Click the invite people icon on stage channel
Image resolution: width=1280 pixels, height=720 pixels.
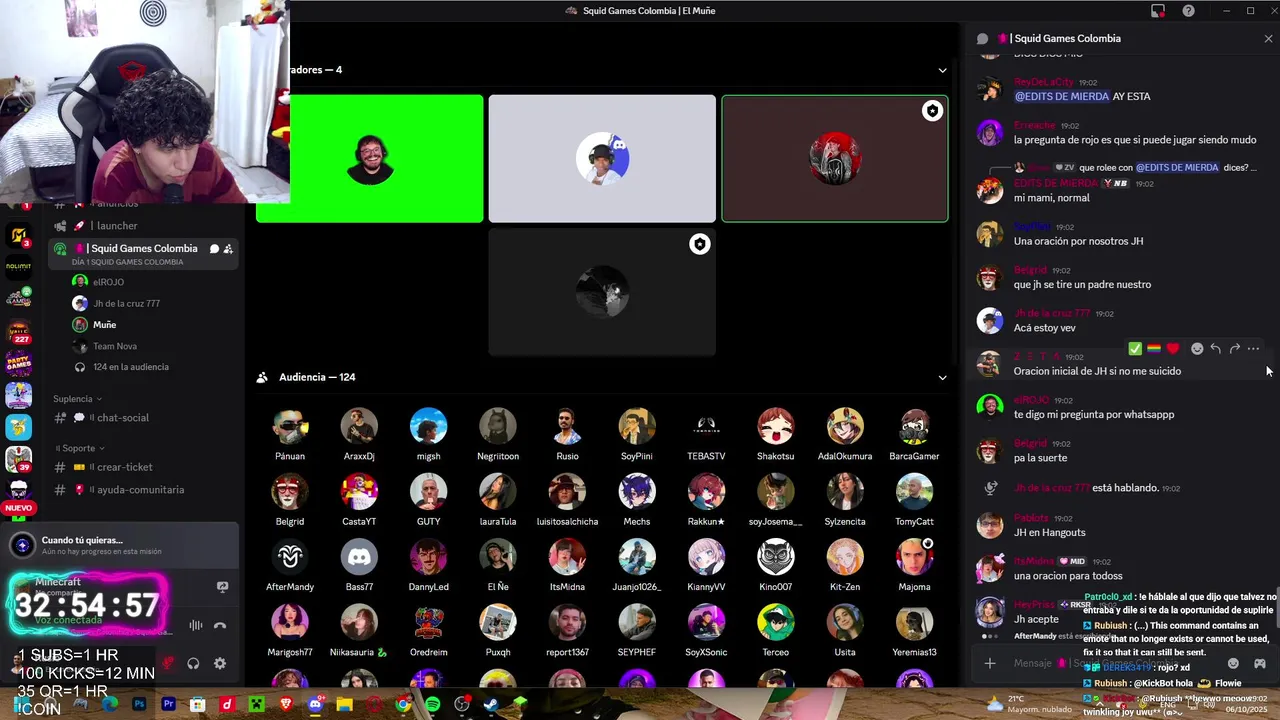[228, 249]
